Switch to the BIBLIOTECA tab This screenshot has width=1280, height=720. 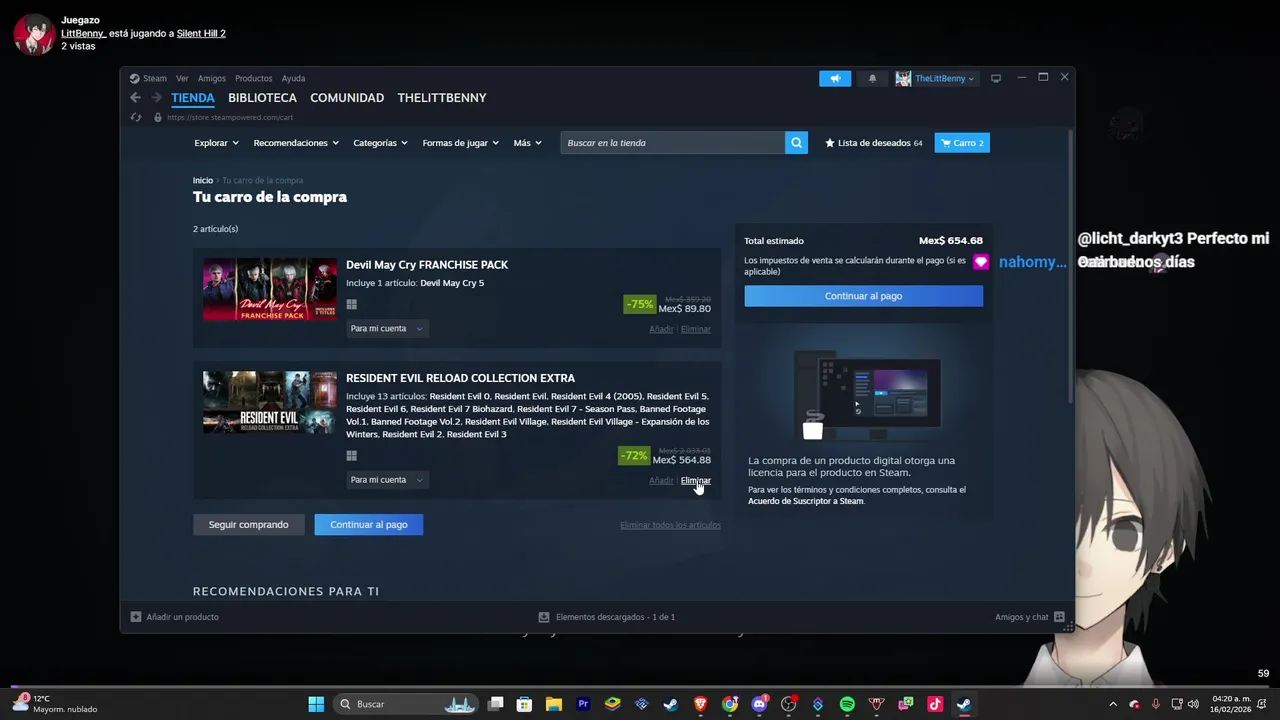click(x=262, y=98)
